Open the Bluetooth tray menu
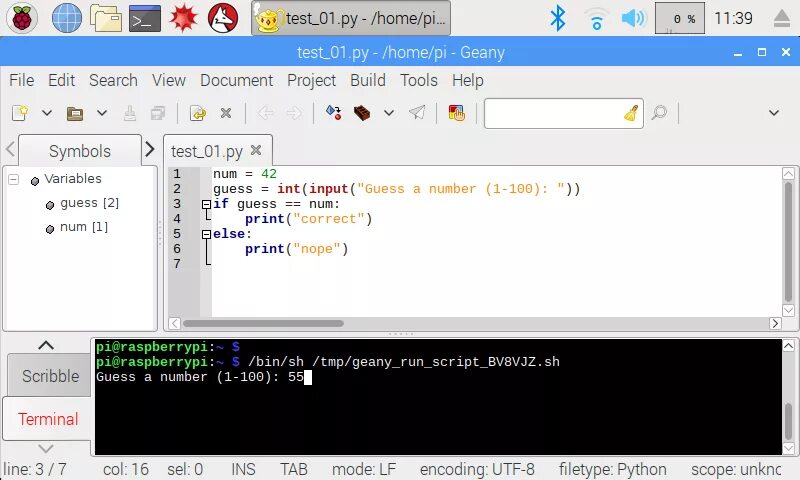The height and width of the screenshot is (480, 800). (558, 18)
